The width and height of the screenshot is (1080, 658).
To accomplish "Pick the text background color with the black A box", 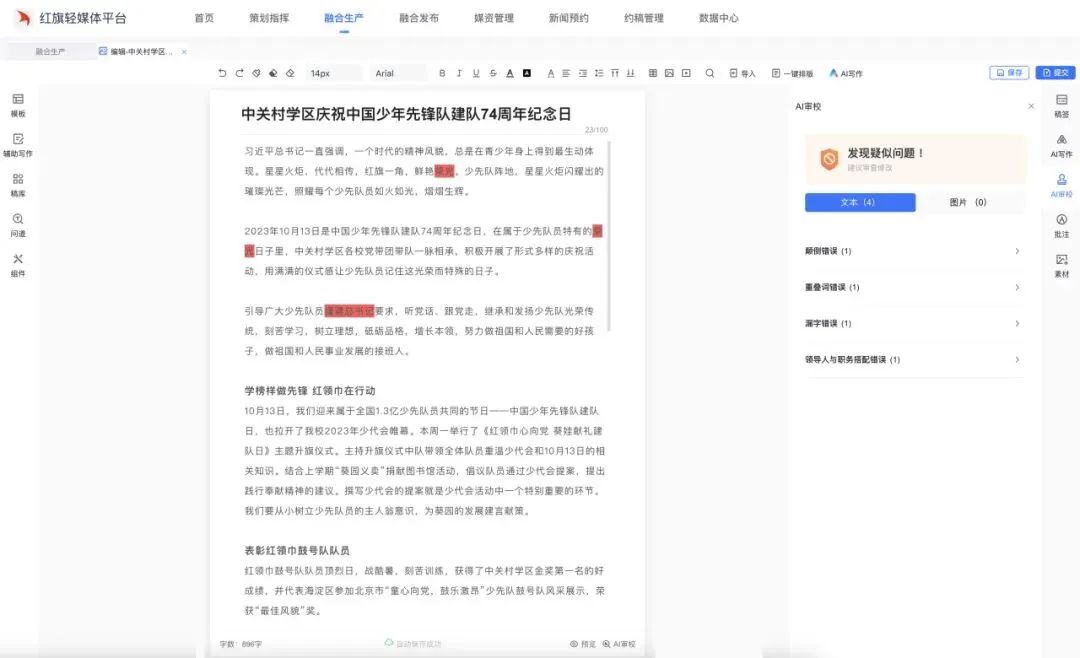I will click(527, 73).
